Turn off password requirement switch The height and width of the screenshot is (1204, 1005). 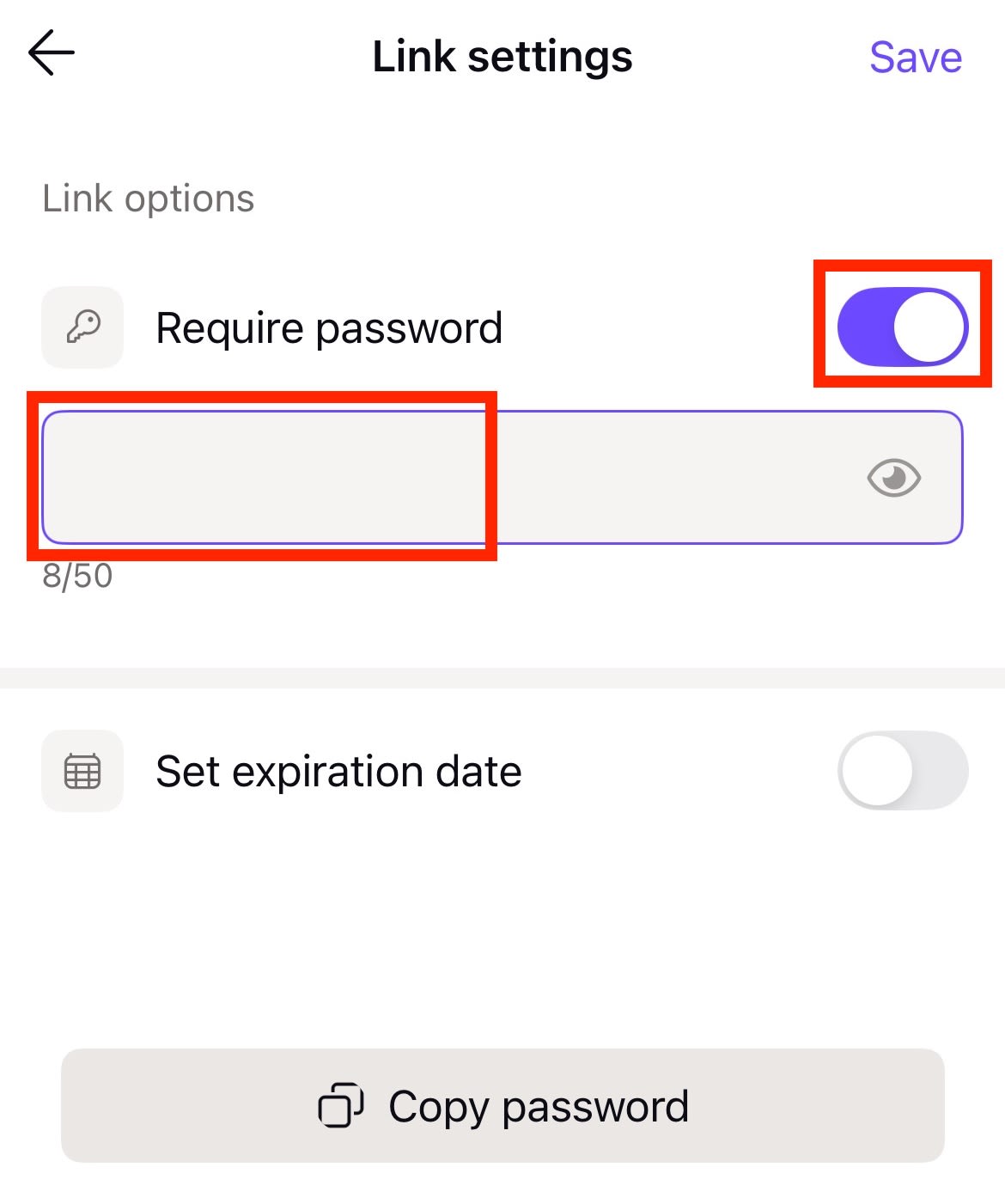pos(900,327)
